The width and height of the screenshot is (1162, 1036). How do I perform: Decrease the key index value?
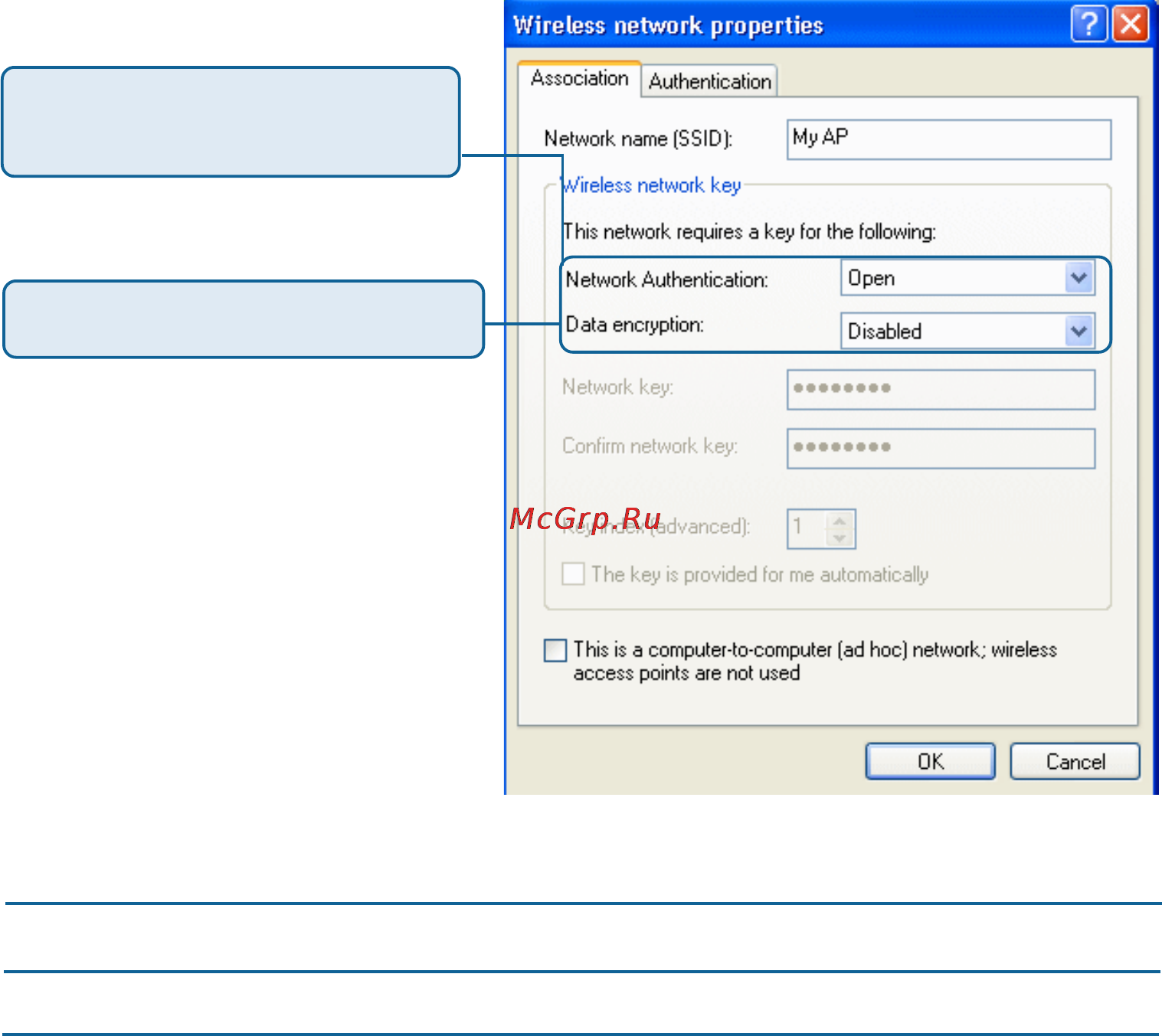click(840, 538)
